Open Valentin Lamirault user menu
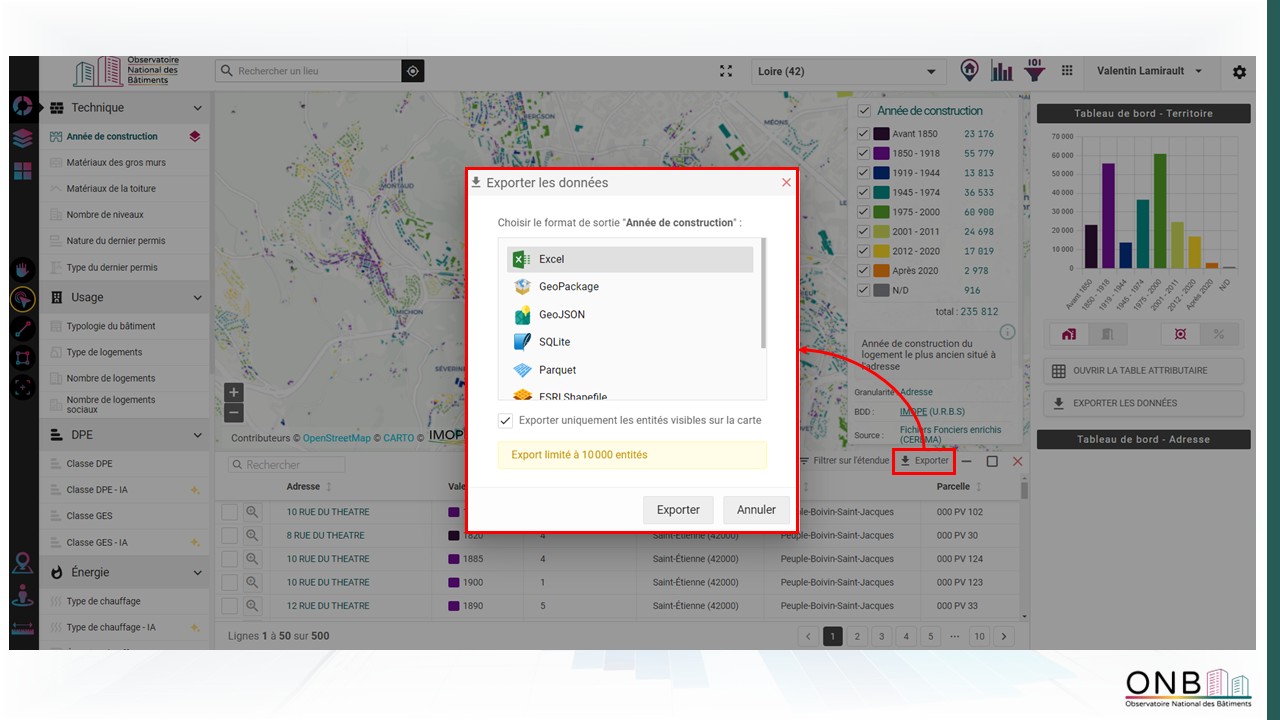 tap(1149, 71)
